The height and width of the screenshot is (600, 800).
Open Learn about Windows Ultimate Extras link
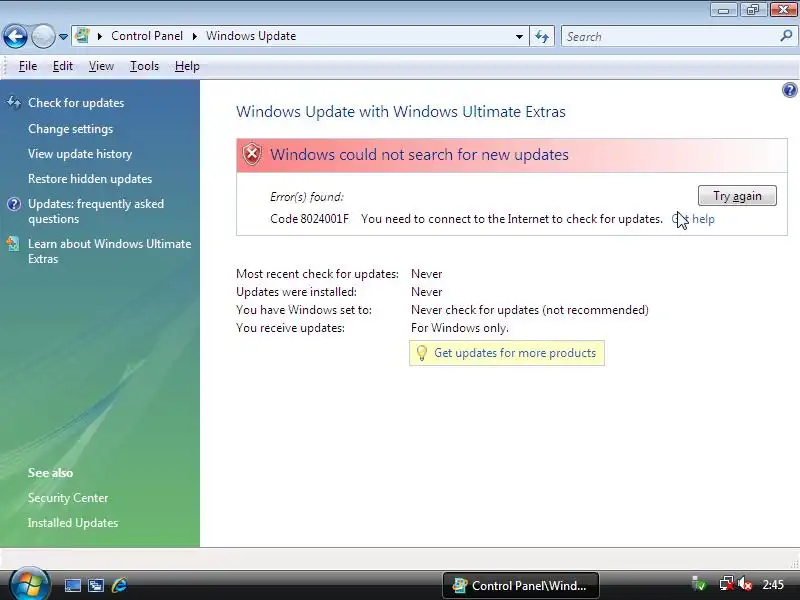pyautogui.click(x=110, y=252)
